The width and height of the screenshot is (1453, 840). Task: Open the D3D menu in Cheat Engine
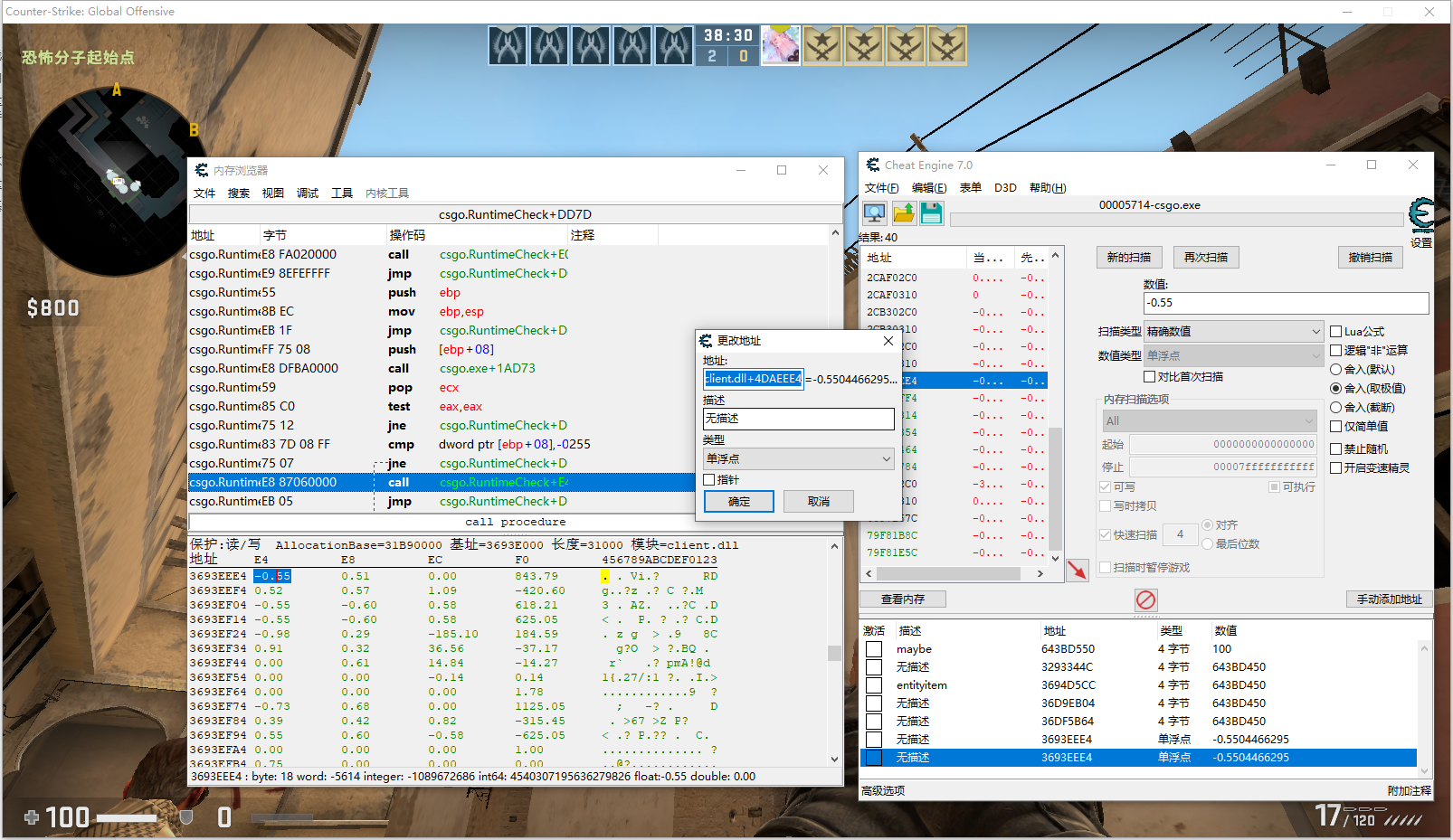(1005, 188)
